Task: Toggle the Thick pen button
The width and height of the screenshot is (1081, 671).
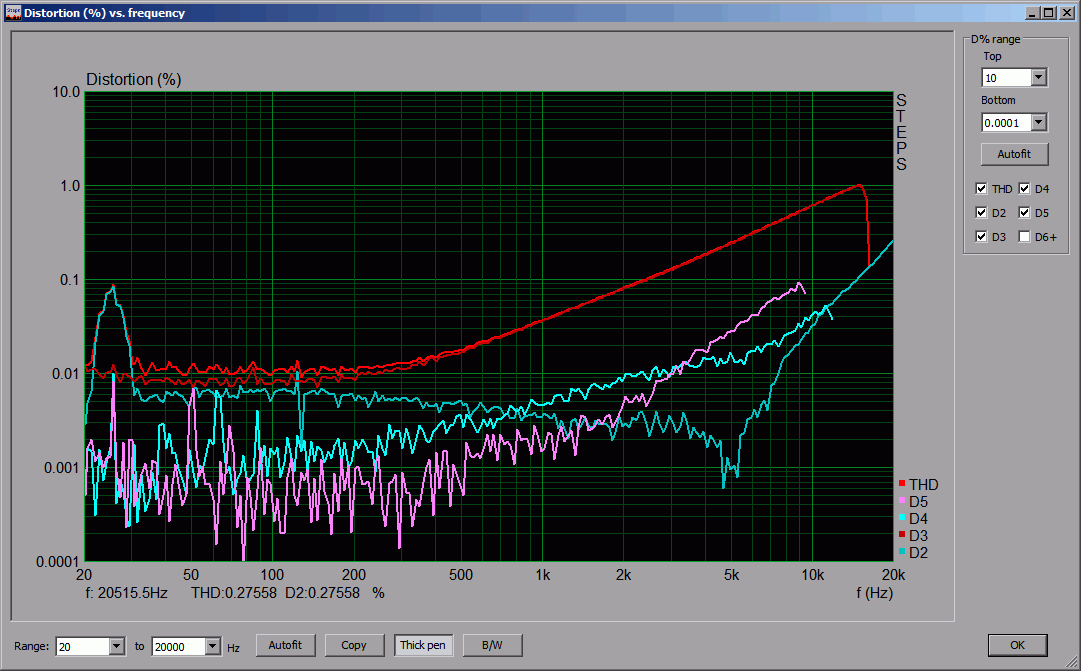Action: tap(423, 645)
